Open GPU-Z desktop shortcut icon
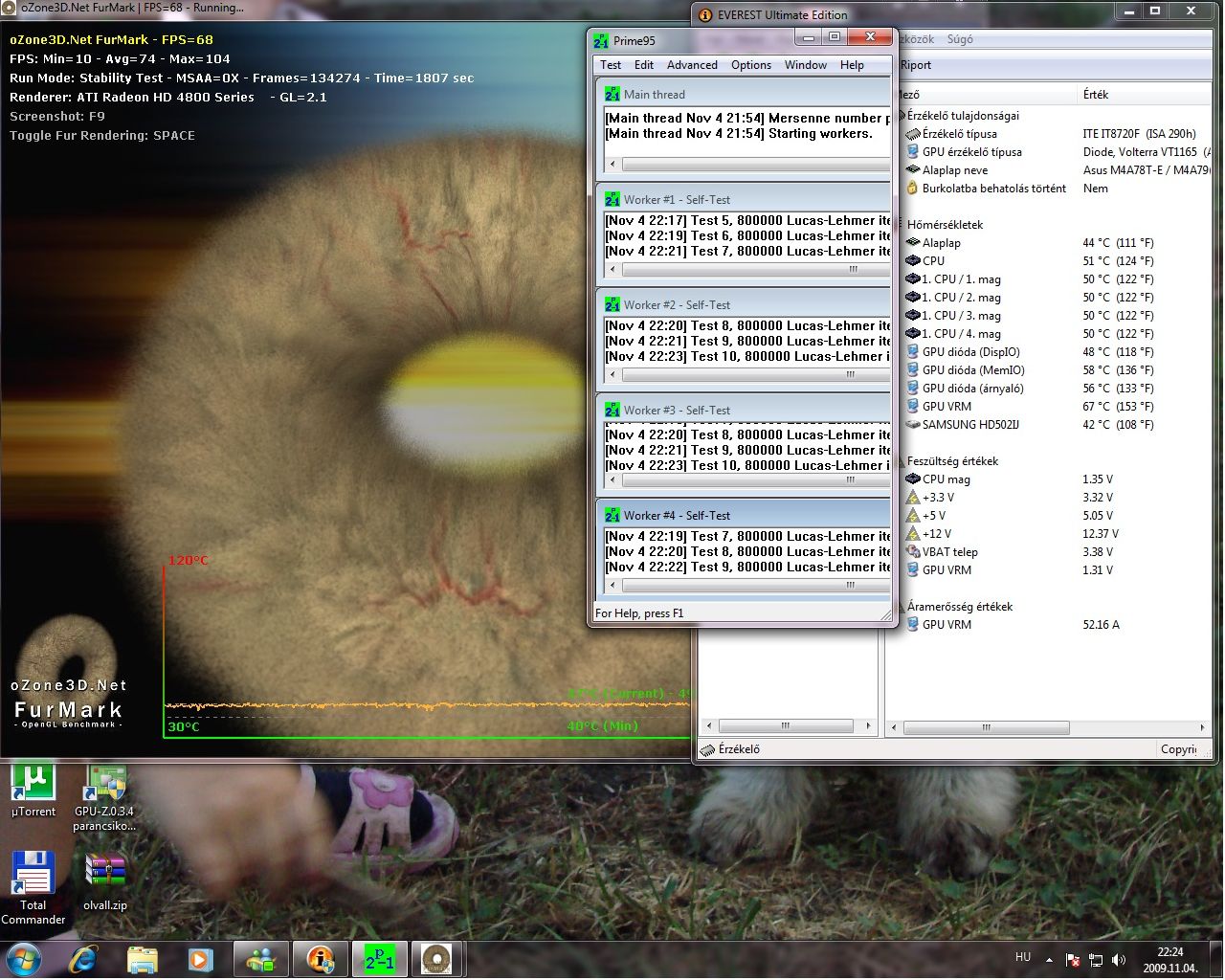This screenshot has height=980, width=1225. (105, 797)
